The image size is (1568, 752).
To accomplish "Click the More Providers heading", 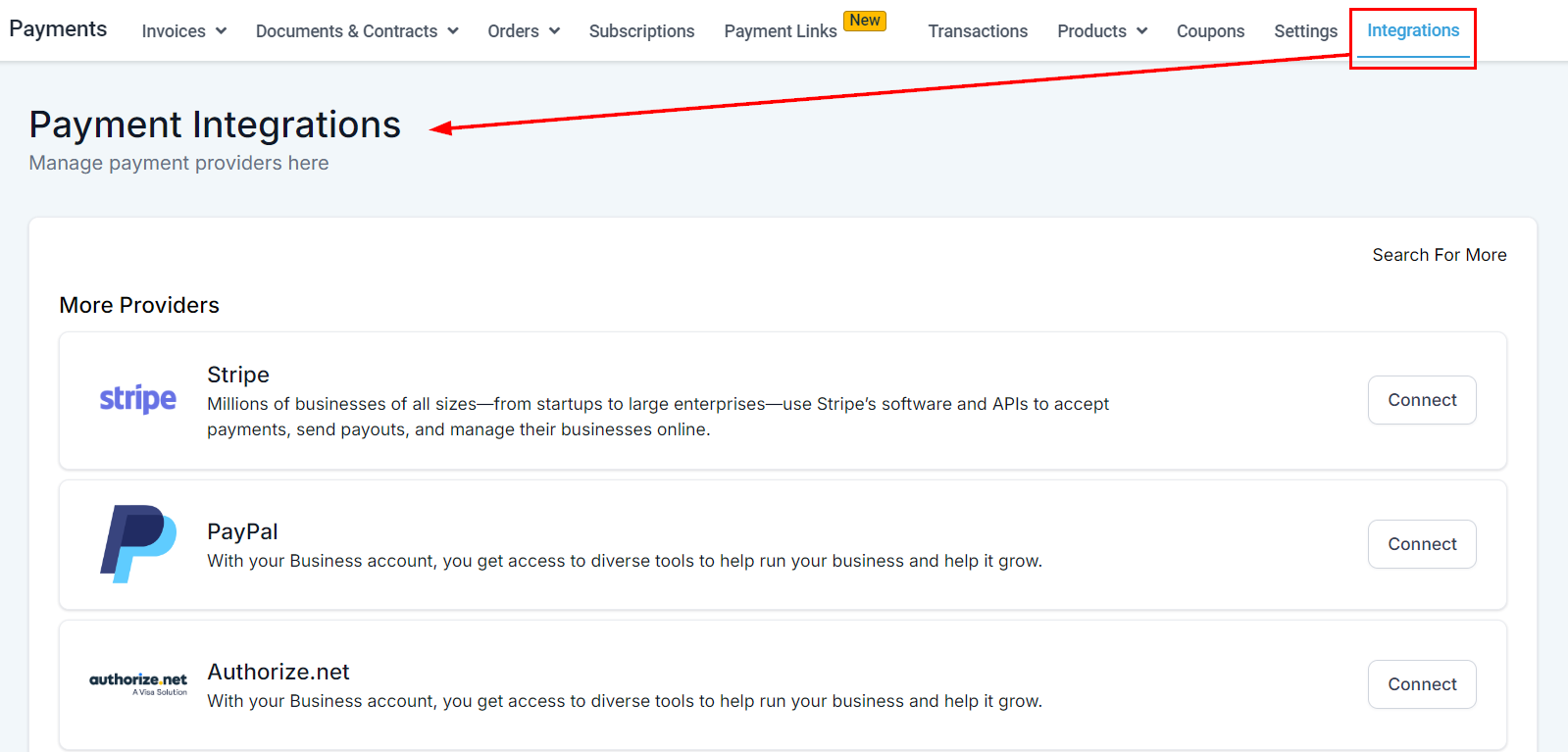I will (x=139, y=305).
